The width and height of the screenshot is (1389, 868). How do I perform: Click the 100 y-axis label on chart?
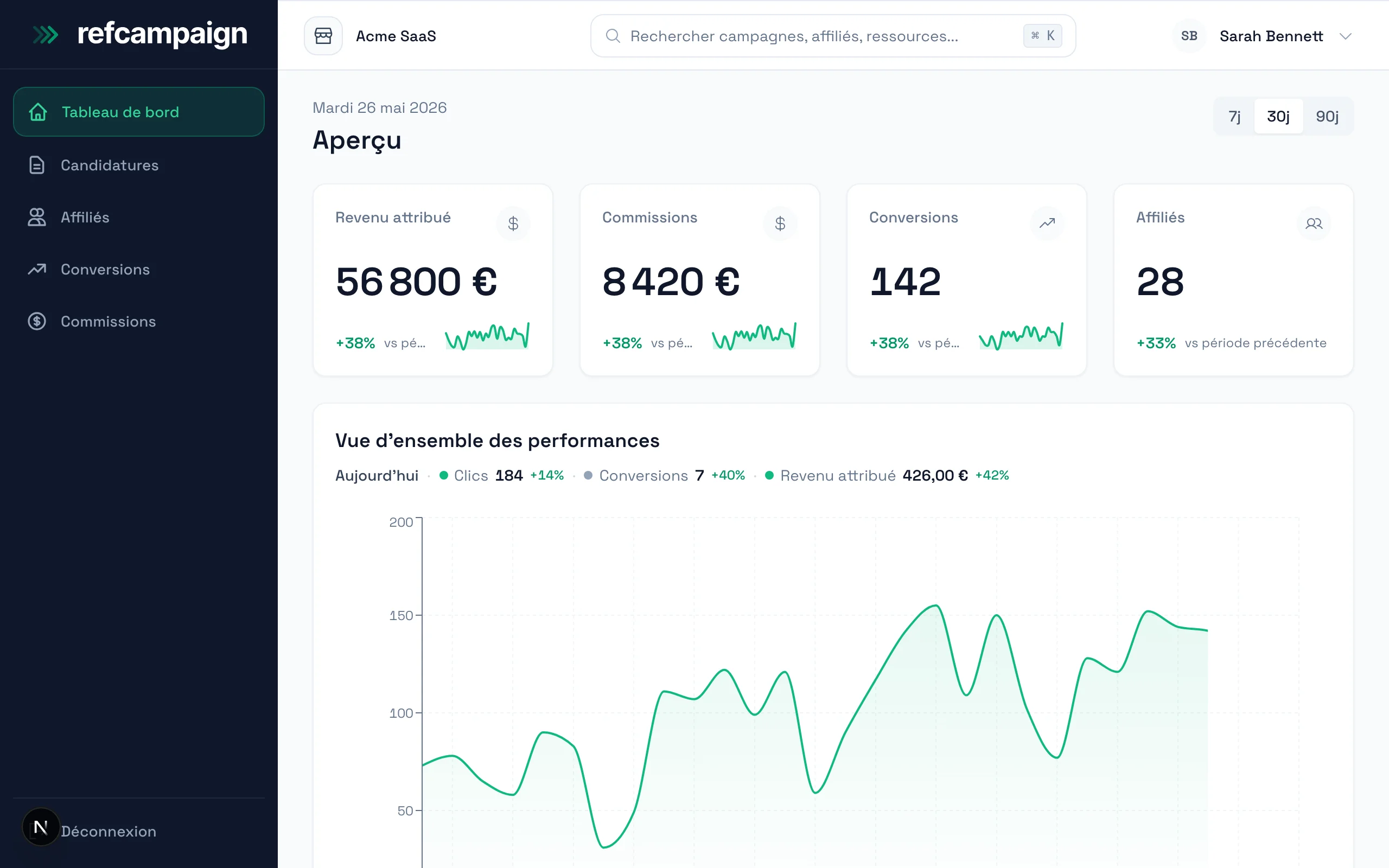point(401,713)
